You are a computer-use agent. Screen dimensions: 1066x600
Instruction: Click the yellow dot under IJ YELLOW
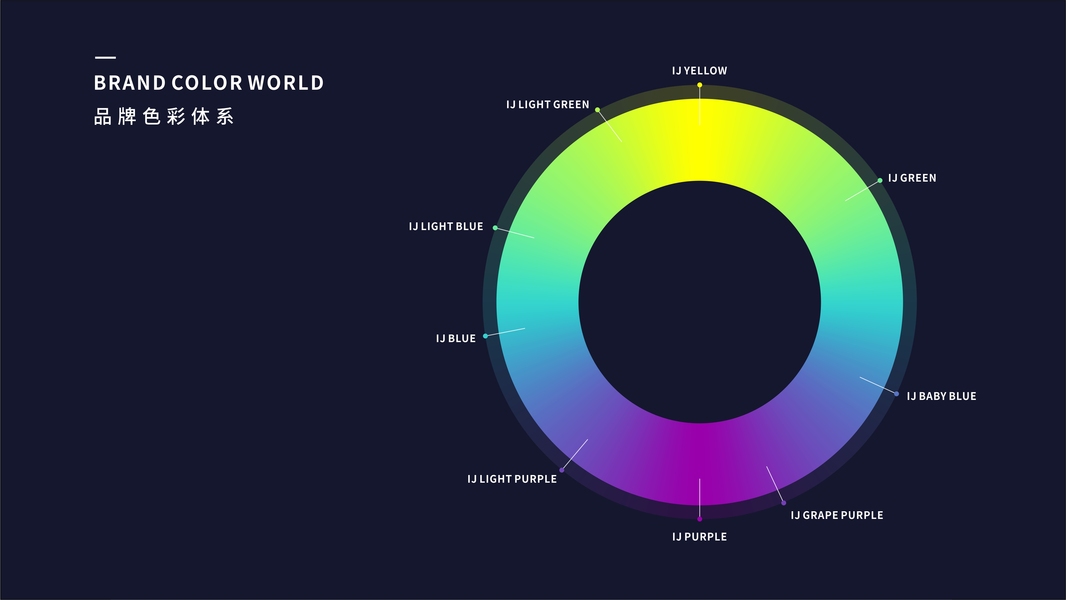point(700,85)
